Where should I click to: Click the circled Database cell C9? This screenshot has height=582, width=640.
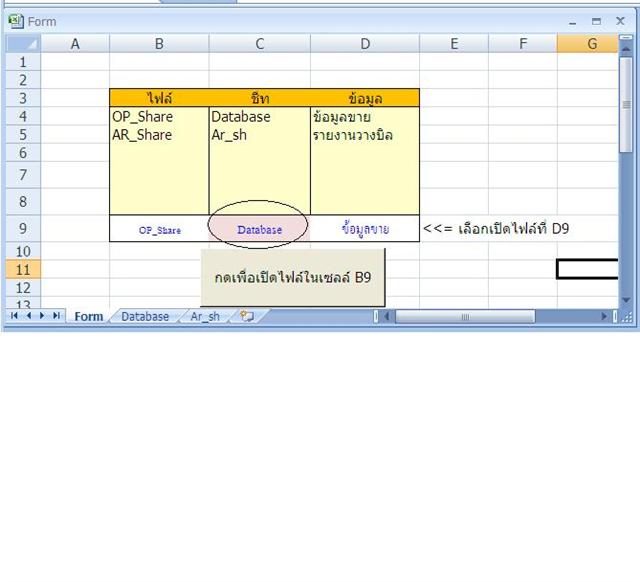pos(259,229)
